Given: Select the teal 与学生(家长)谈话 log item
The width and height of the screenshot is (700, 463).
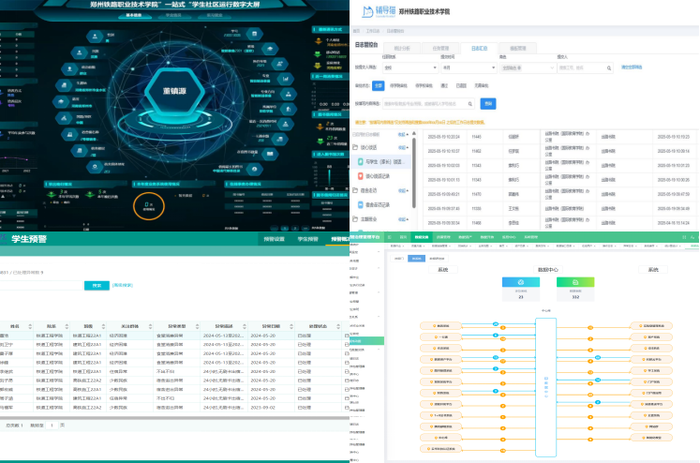Looking at the screenshot, I should point(382,160).
